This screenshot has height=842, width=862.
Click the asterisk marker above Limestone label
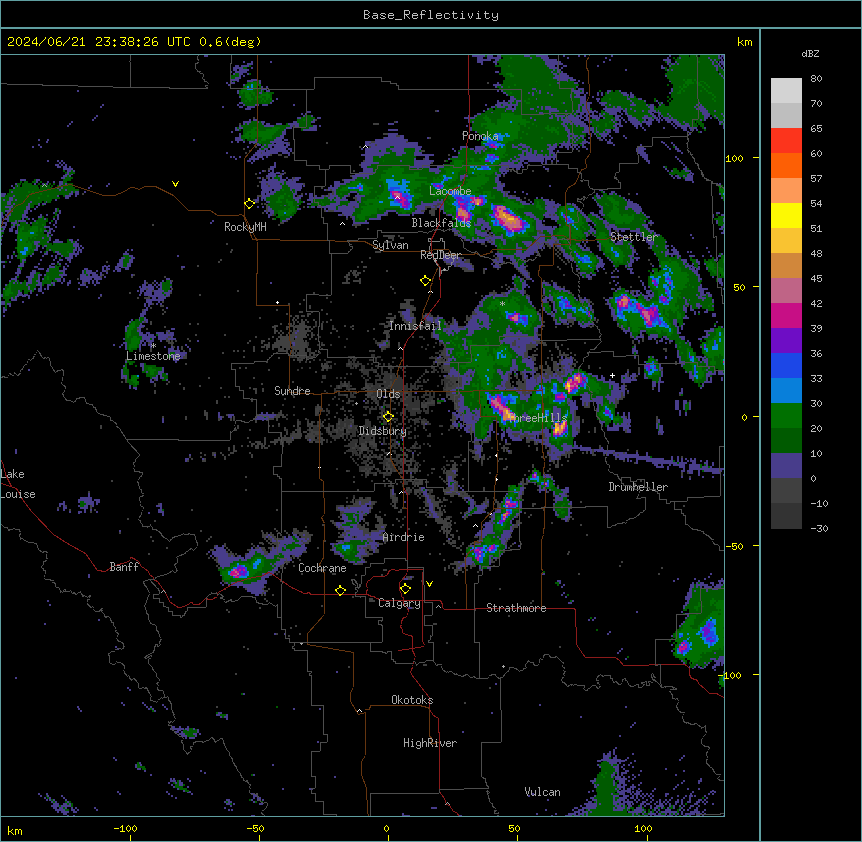tap(153, 346)
